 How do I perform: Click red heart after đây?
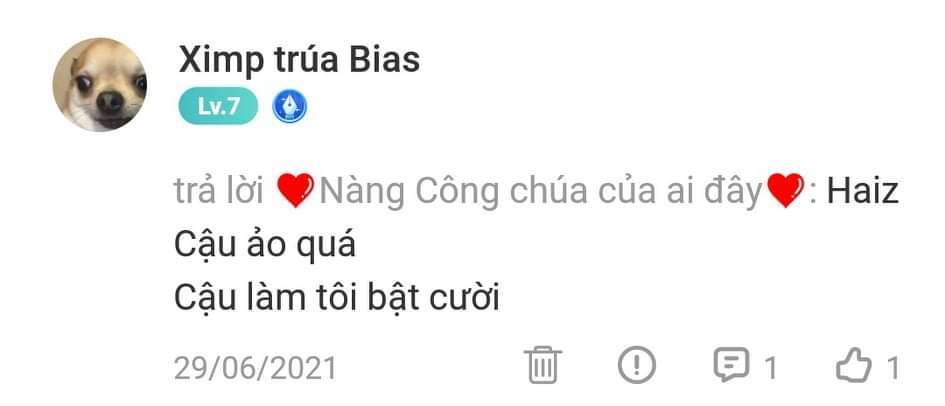pos(785,190)
